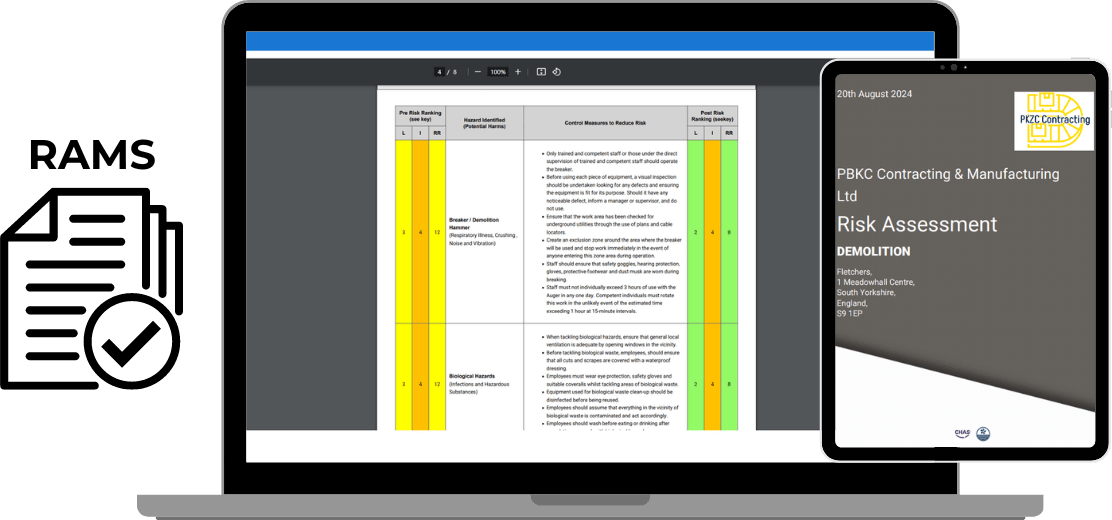Click the Risk Assessment title on tablet
This screenshot has width=1112, height=520.
[916, 224]
